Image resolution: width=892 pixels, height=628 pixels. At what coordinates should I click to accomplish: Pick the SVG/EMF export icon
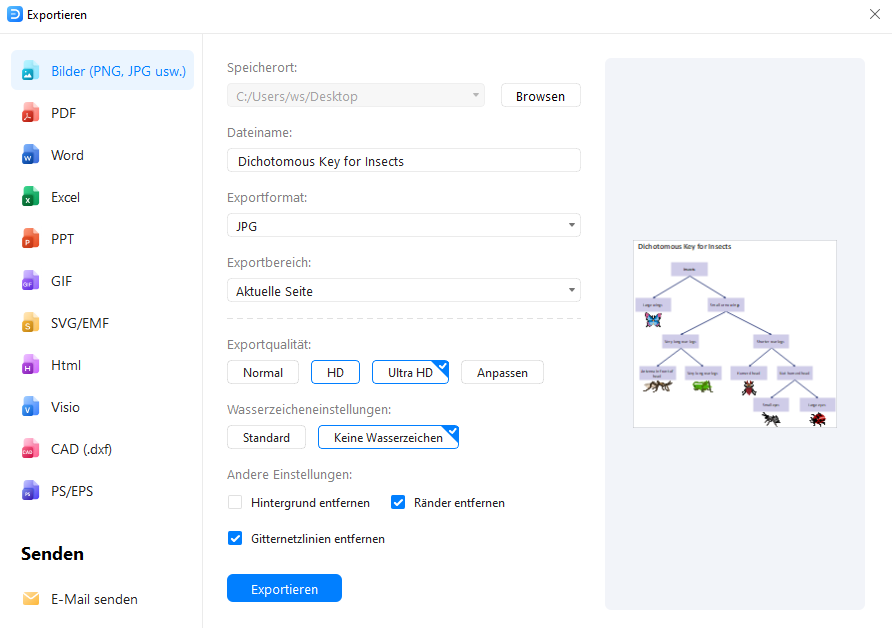(30, 323)
